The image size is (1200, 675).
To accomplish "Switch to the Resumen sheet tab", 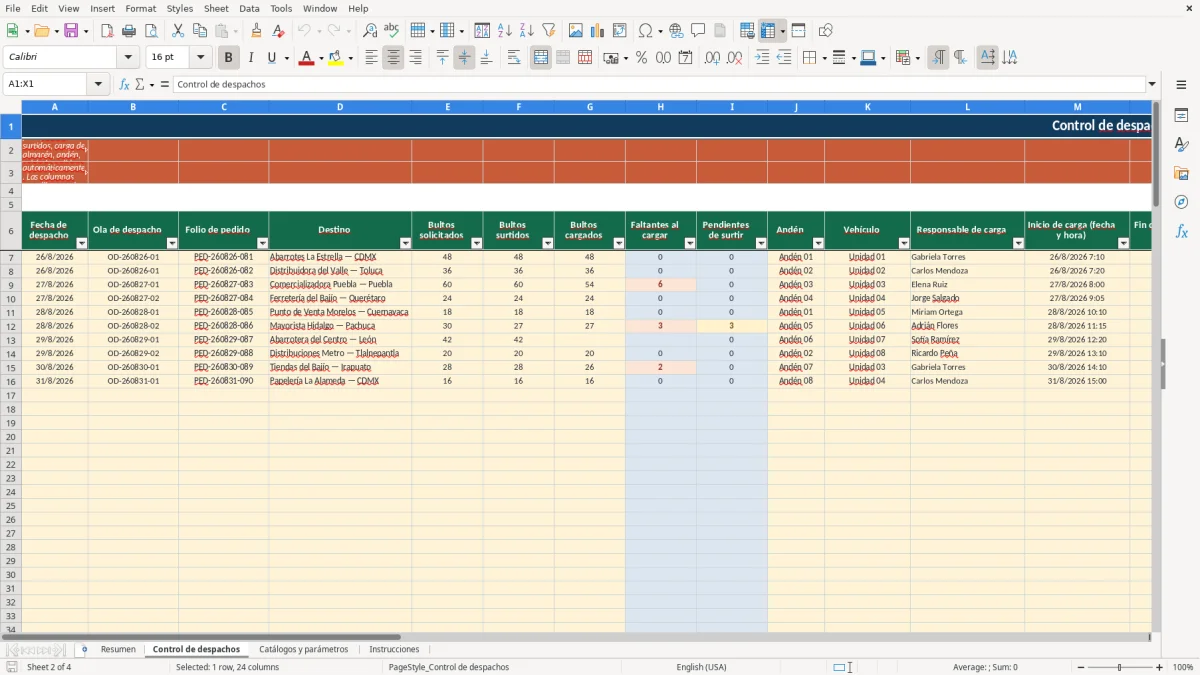I will click(118, 649).
